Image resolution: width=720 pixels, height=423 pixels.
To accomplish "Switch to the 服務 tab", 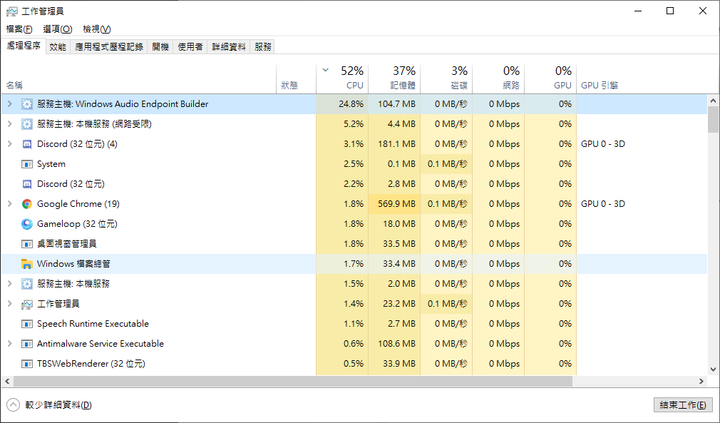I will 263,47.
